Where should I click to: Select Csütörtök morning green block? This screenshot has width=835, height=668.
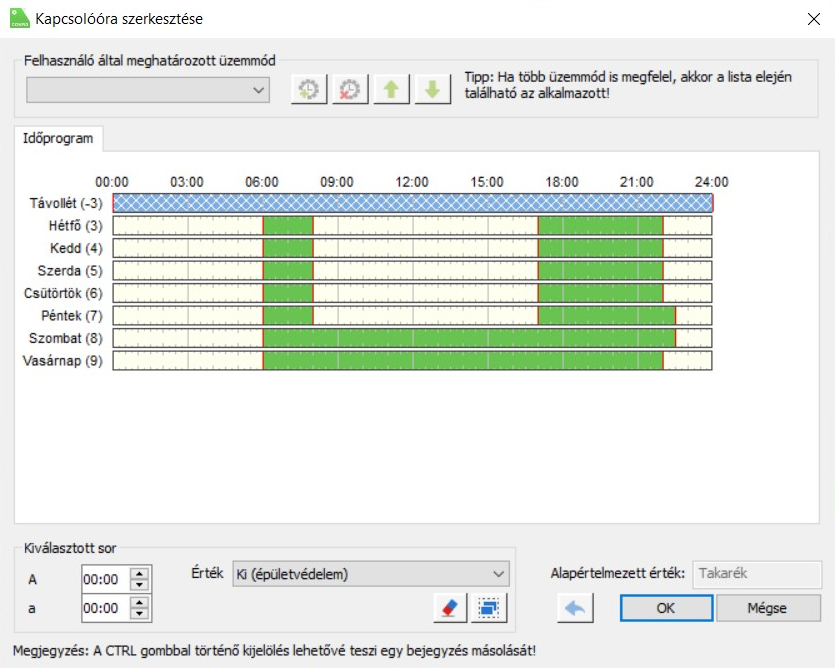point(288,293)
